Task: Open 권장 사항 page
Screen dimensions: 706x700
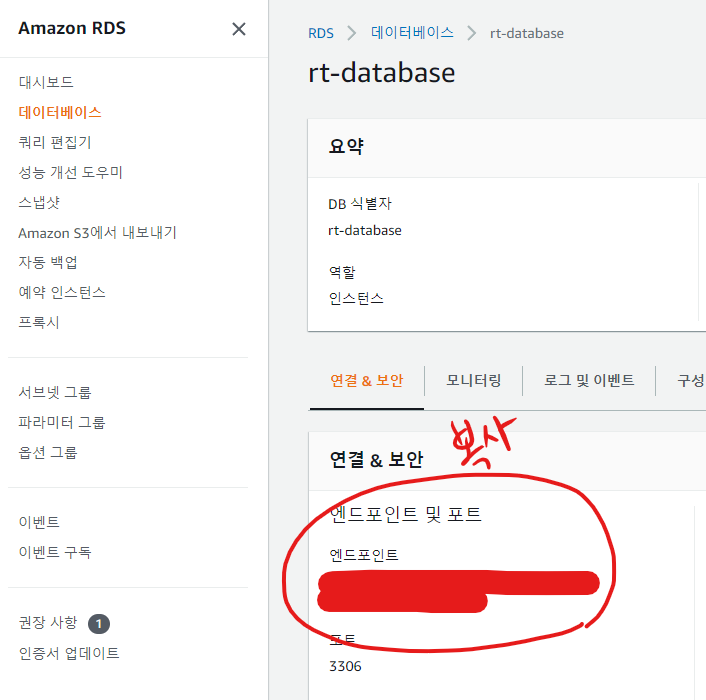Action: (48, 623)
